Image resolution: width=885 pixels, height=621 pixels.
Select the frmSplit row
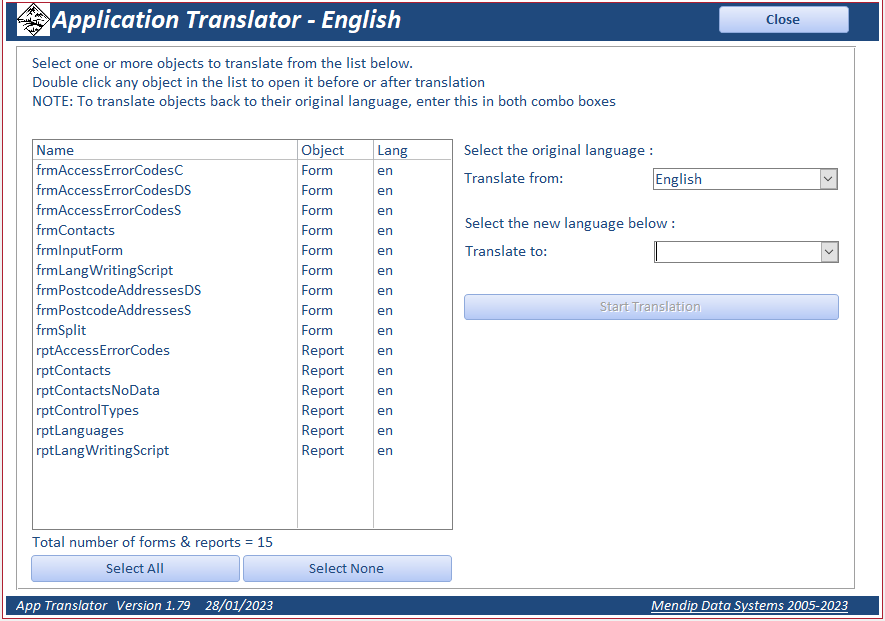tap(242, 330)
